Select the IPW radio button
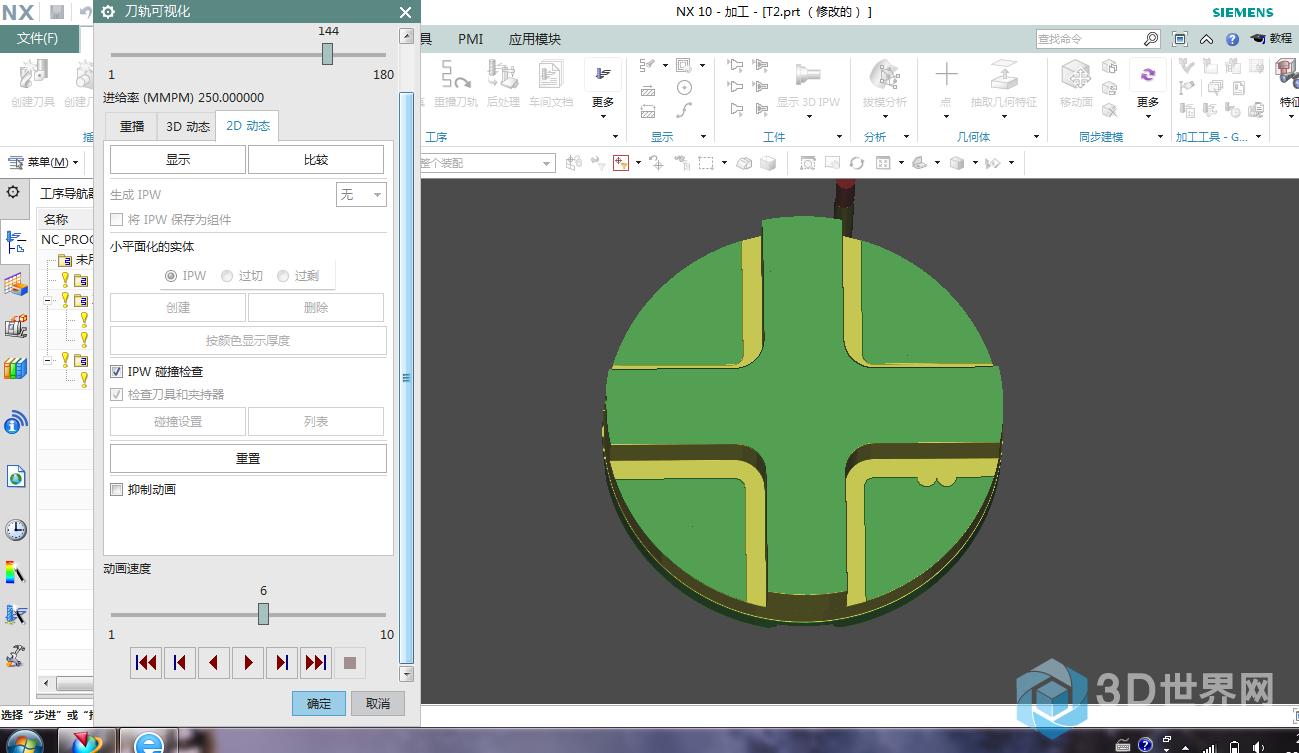 pos(171,276)
